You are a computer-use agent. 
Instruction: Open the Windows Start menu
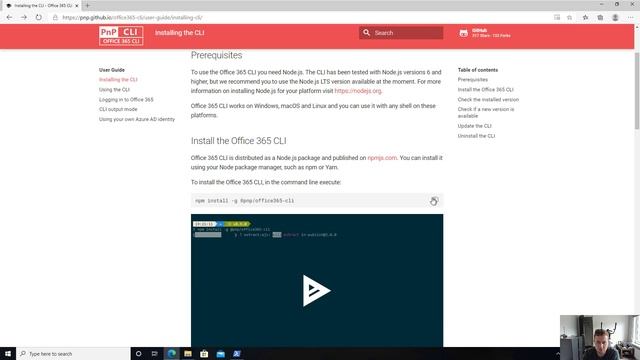tap(8, 353)
